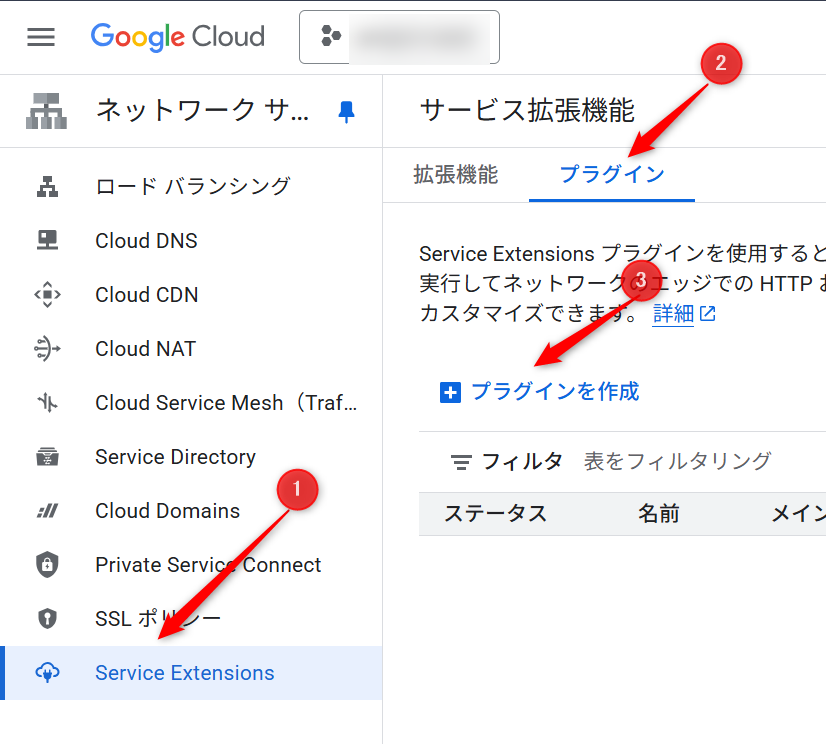Viewport: 826px width, 744px height.
Task: Click the Private Service Connect shield icon
Action: [x=47, y=565]
